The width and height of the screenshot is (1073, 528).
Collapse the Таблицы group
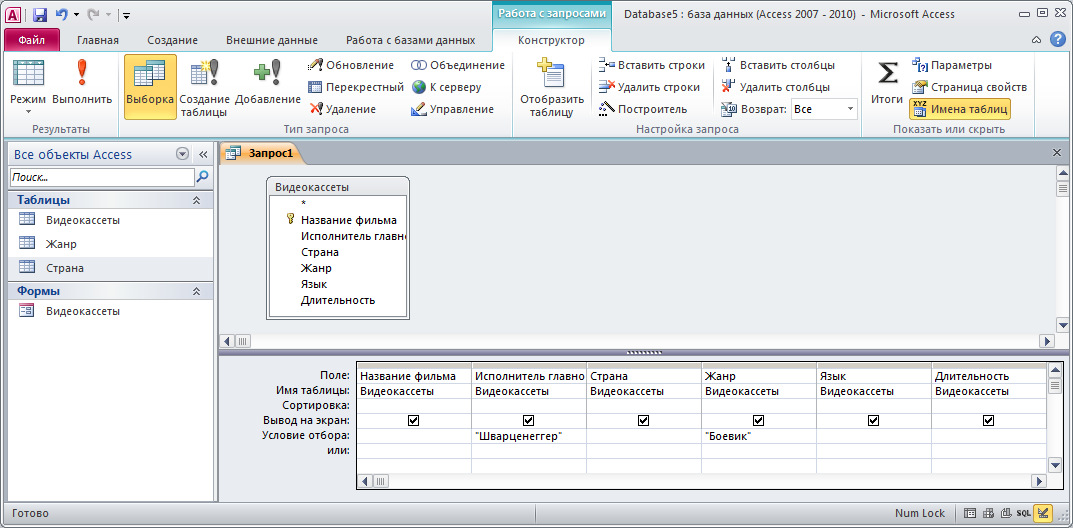tap(196, 200)
